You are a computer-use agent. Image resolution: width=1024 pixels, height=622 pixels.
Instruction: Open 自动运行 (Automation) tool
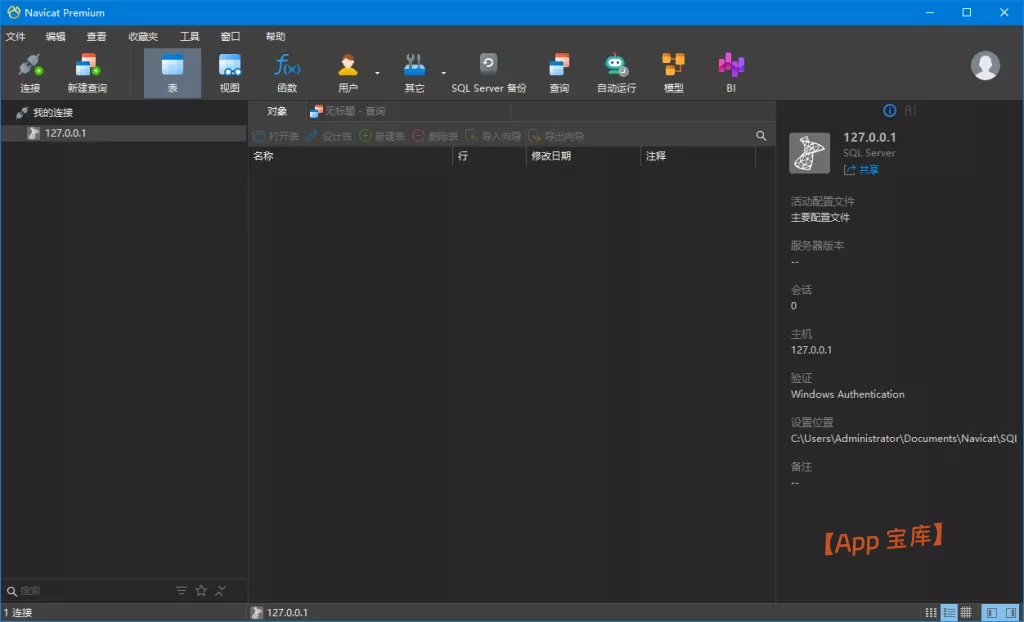pyautogui.click(x=616, y=73)
